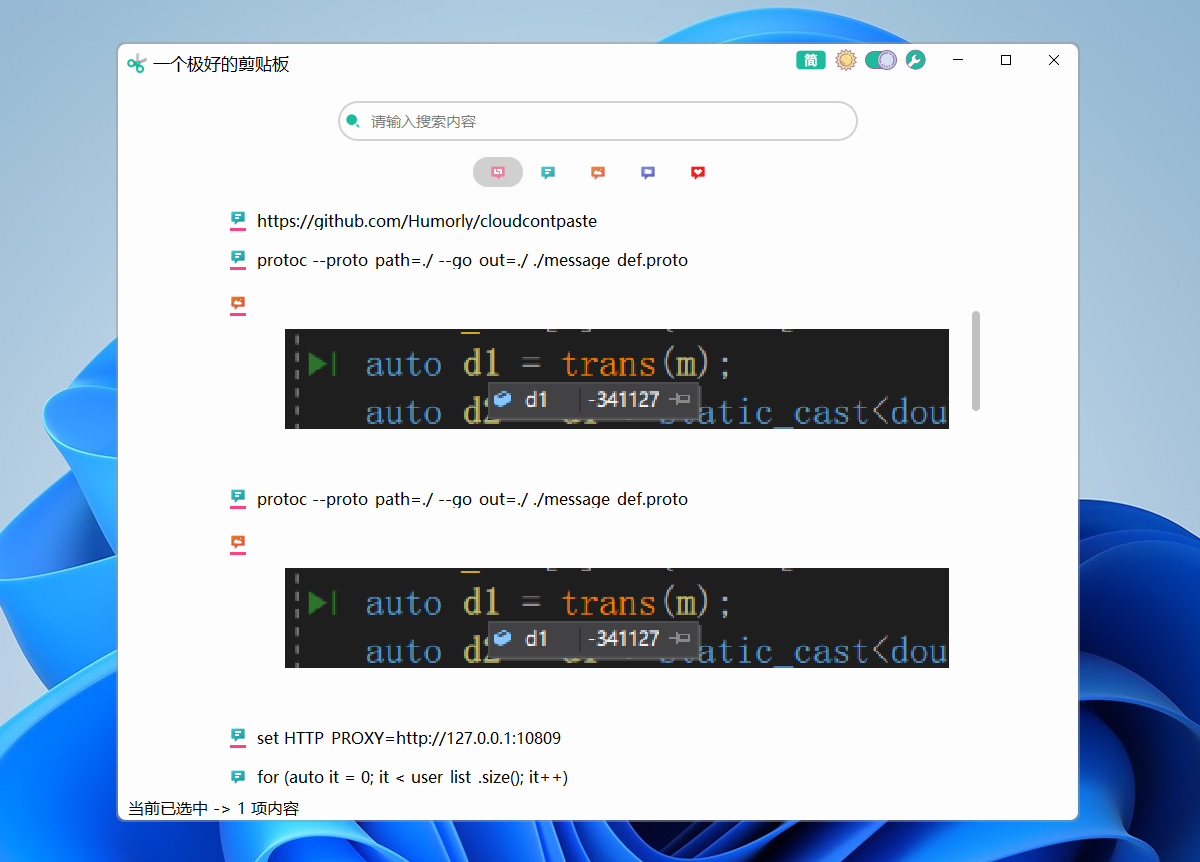This screenshot has height=862, width=1200.
Task: Click the sun theme icon
Action: (846, 60)
